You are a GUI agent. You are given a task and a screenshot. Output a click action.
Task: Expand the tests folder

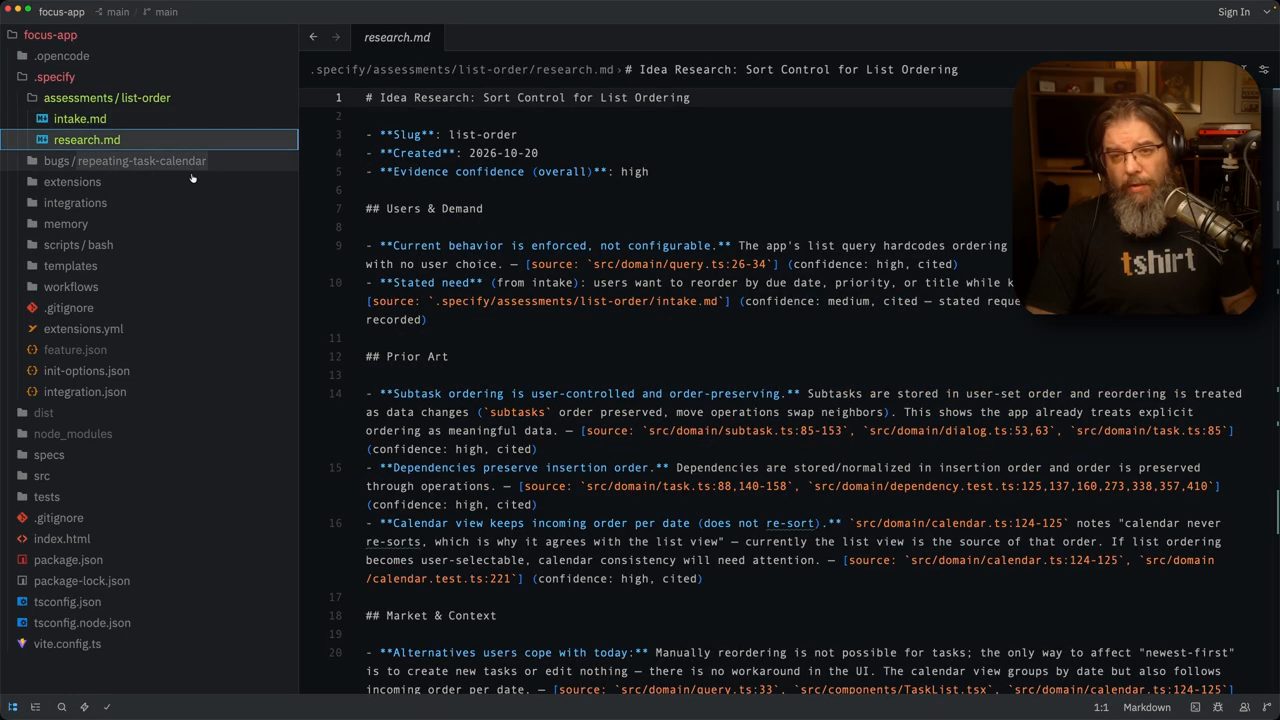pyautogui.click(x=38, y=497)
